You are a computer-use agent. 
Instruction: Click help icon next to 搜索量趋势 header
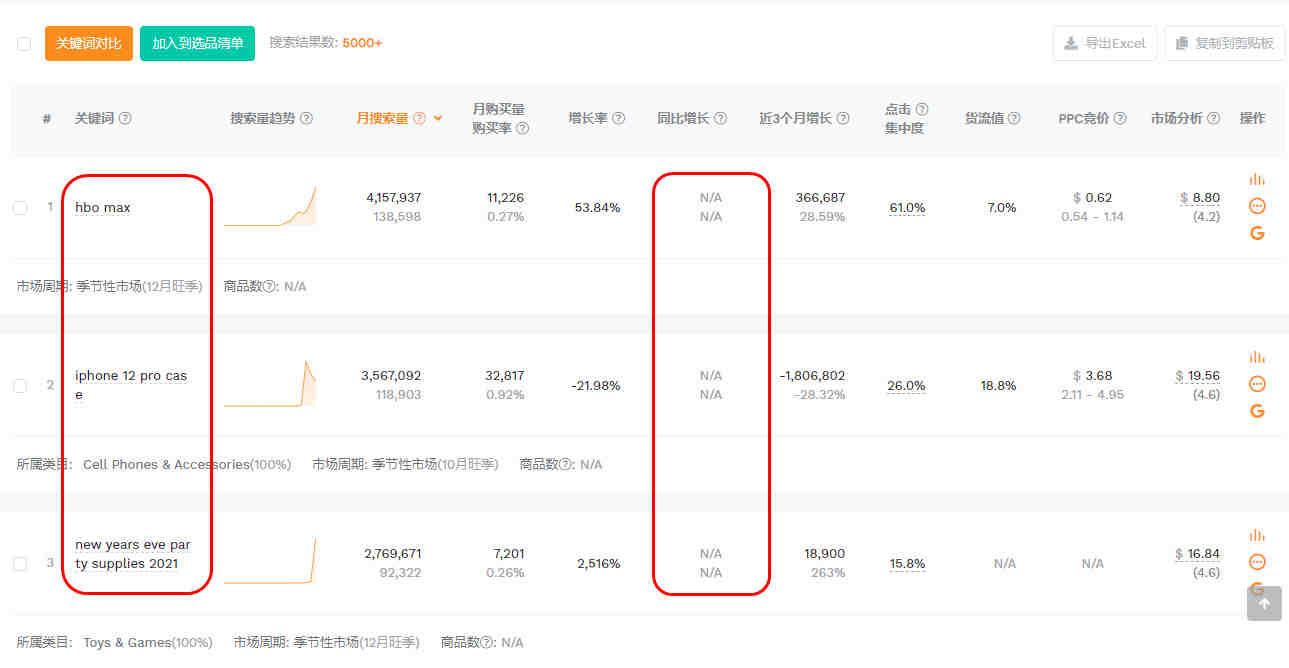tap(306, 118)
